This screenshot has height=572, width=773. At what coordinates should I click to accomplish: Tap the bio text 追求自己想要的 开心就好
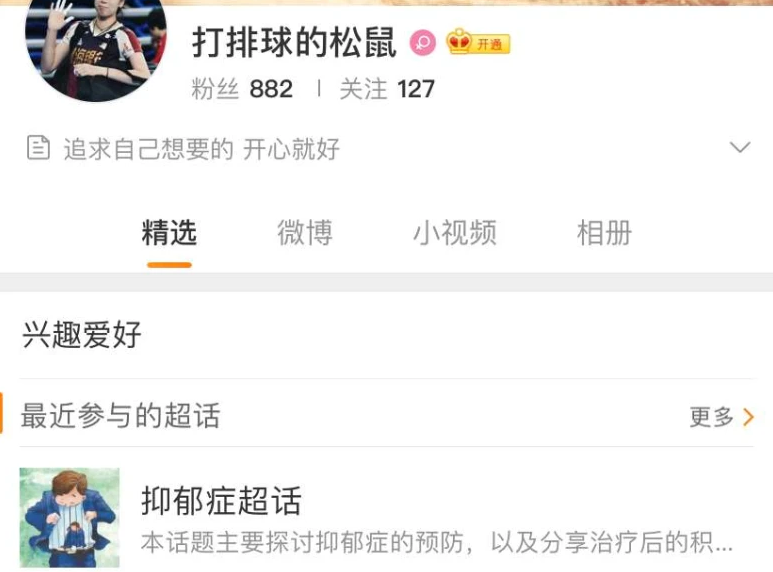tap(202, 148)
